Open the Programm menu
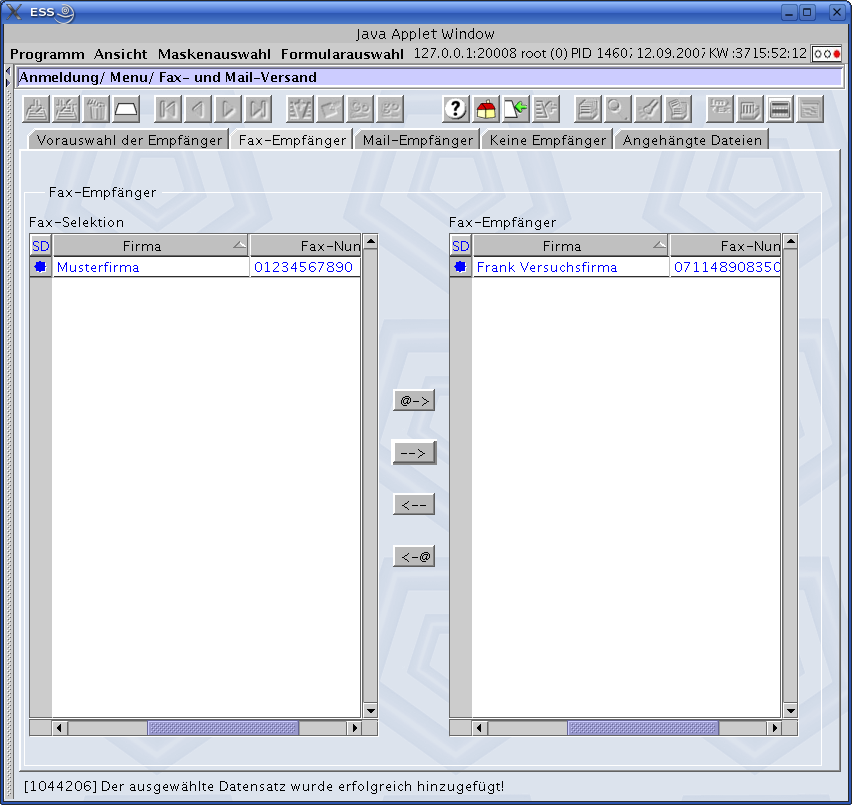 pyautogui.click(x=47, y=54)
